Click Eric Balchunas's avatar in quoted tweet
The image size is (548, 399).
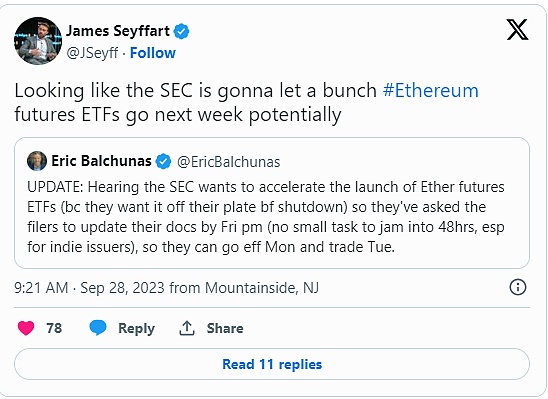pos(37,161)
